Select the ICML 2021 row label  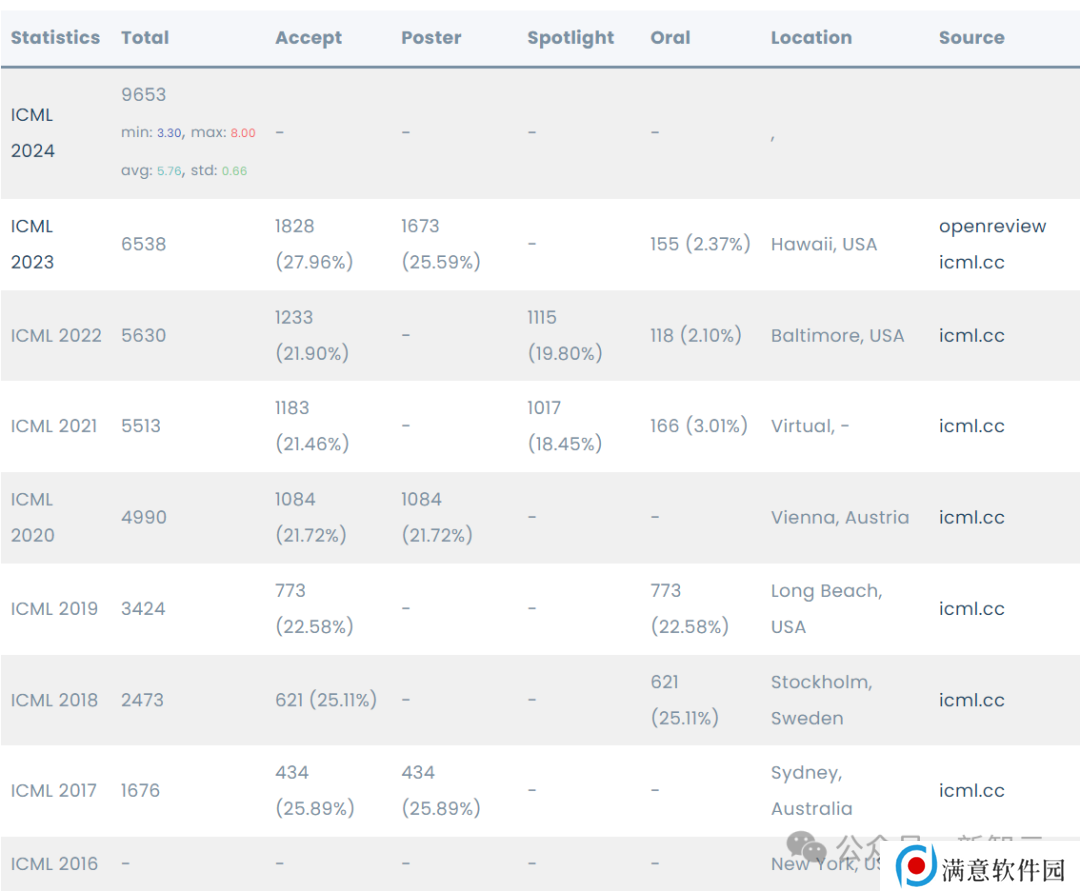coord(54,426)
